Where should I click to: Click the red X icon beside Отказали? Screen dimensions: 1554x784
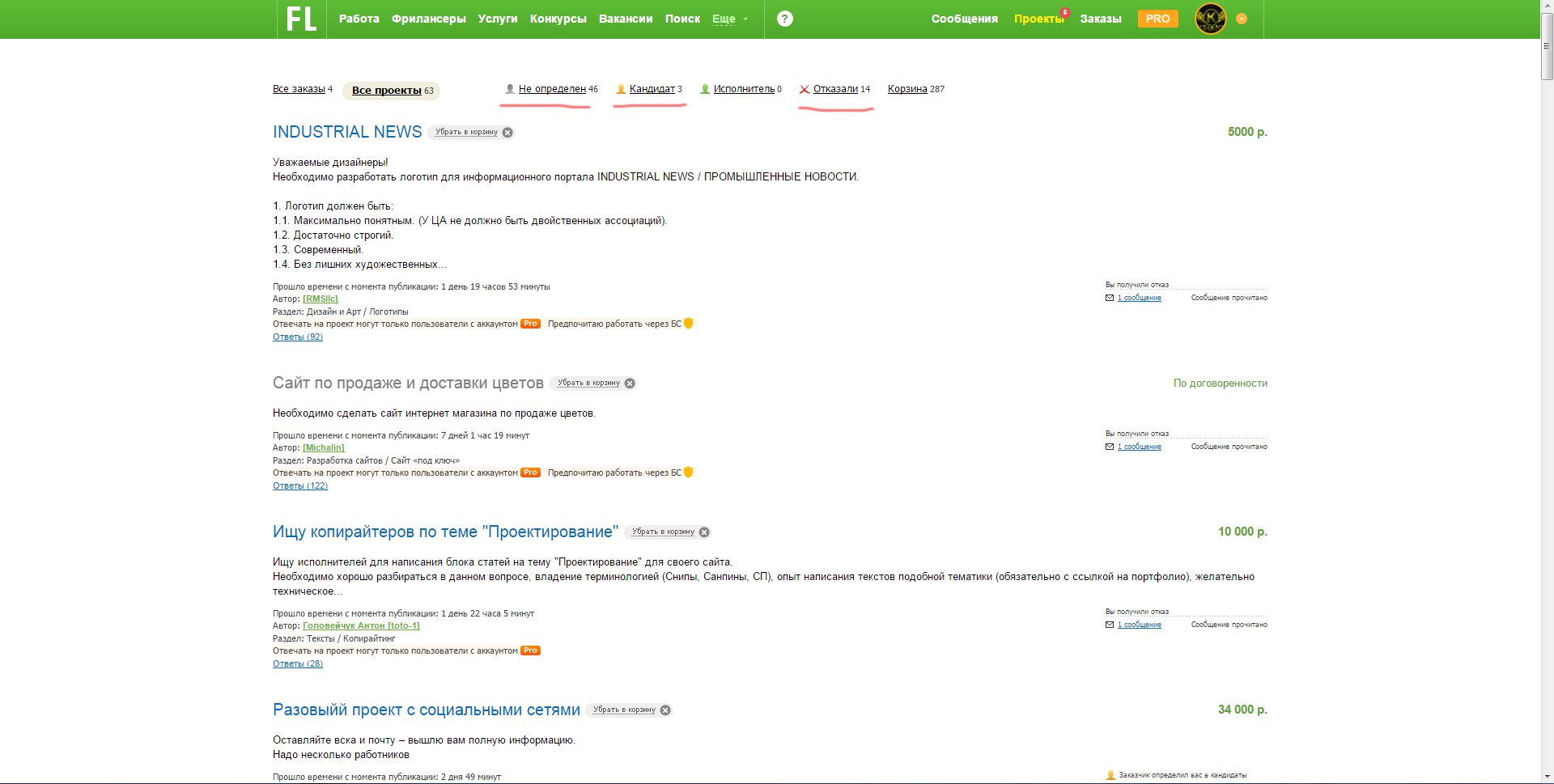(x=805, y=89)
